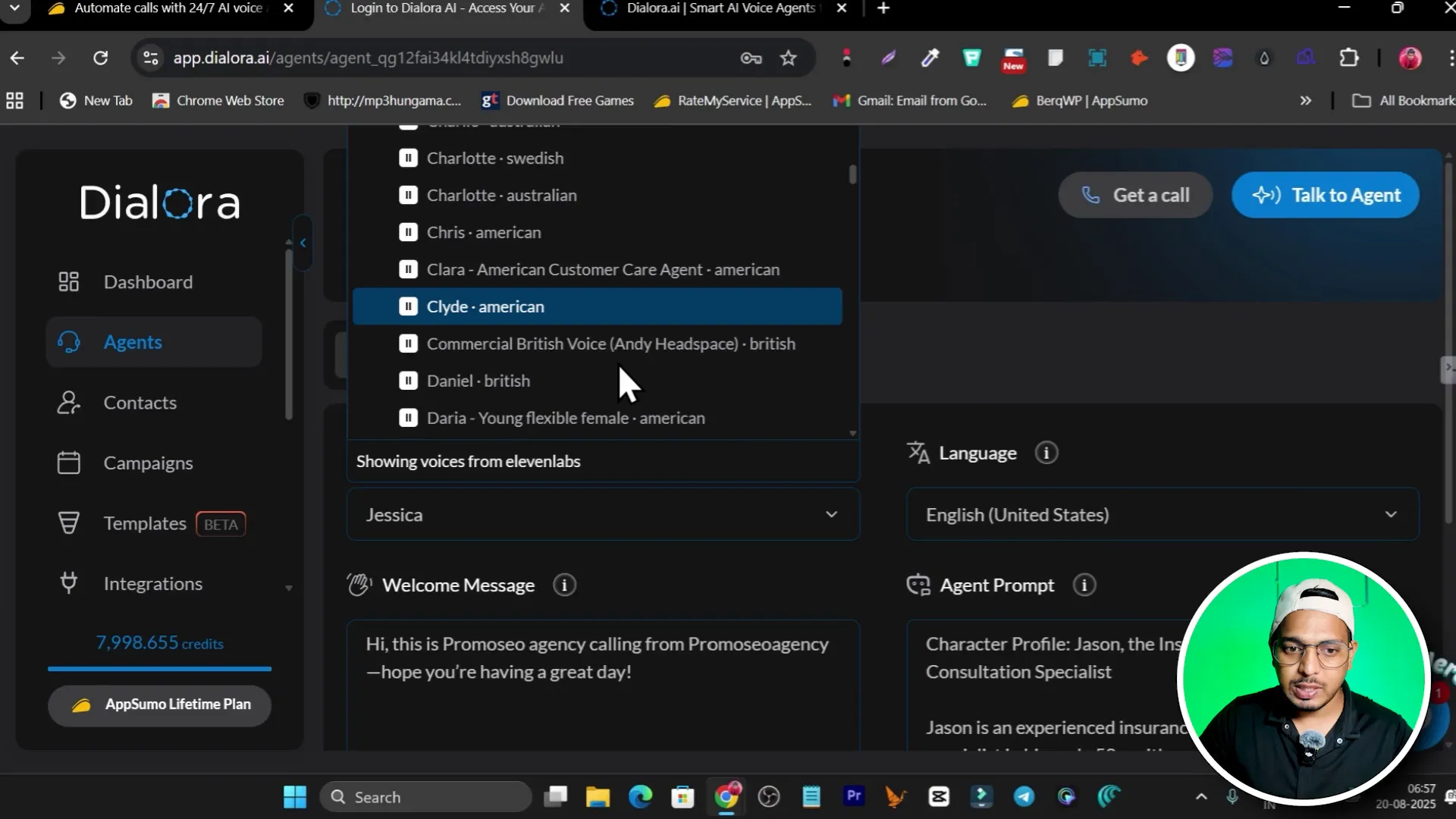
Task: Play the Chris american voice preview
Action: coord(408,232)
